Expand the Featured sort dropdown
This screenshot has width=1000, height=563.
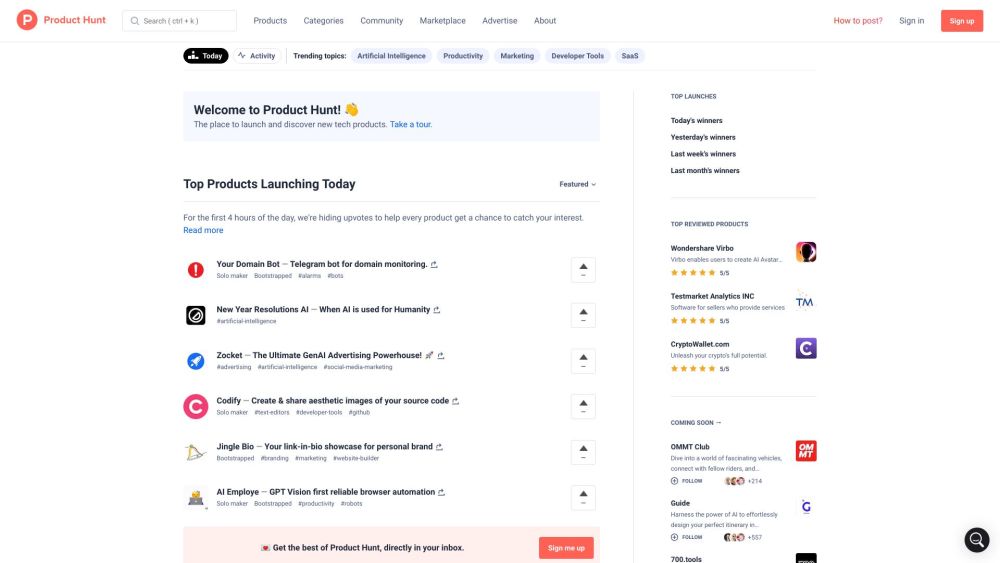(577, 184)
